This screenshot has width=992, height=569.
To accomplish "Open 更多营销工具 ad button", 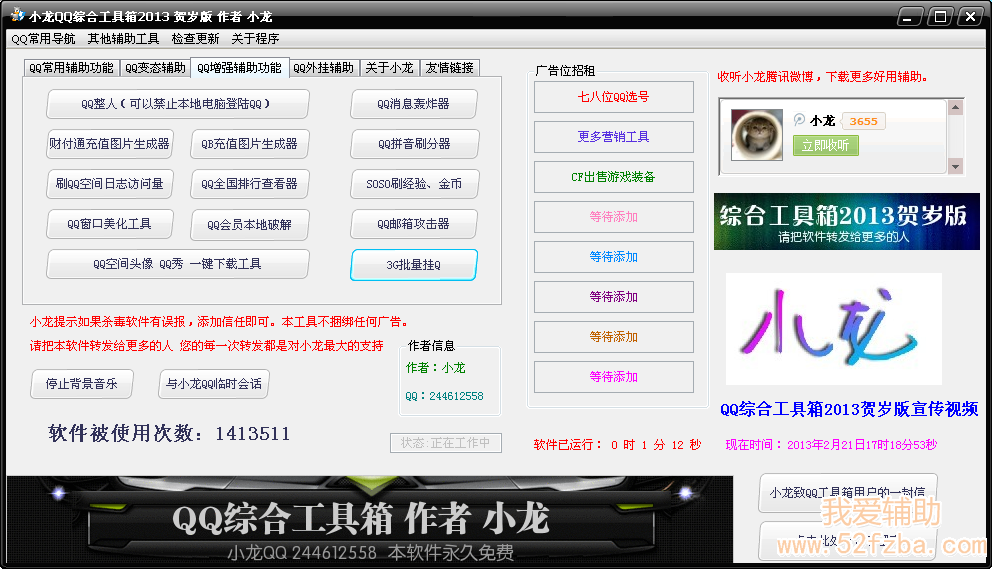I will pyautogui.click(x=614, y=137).
